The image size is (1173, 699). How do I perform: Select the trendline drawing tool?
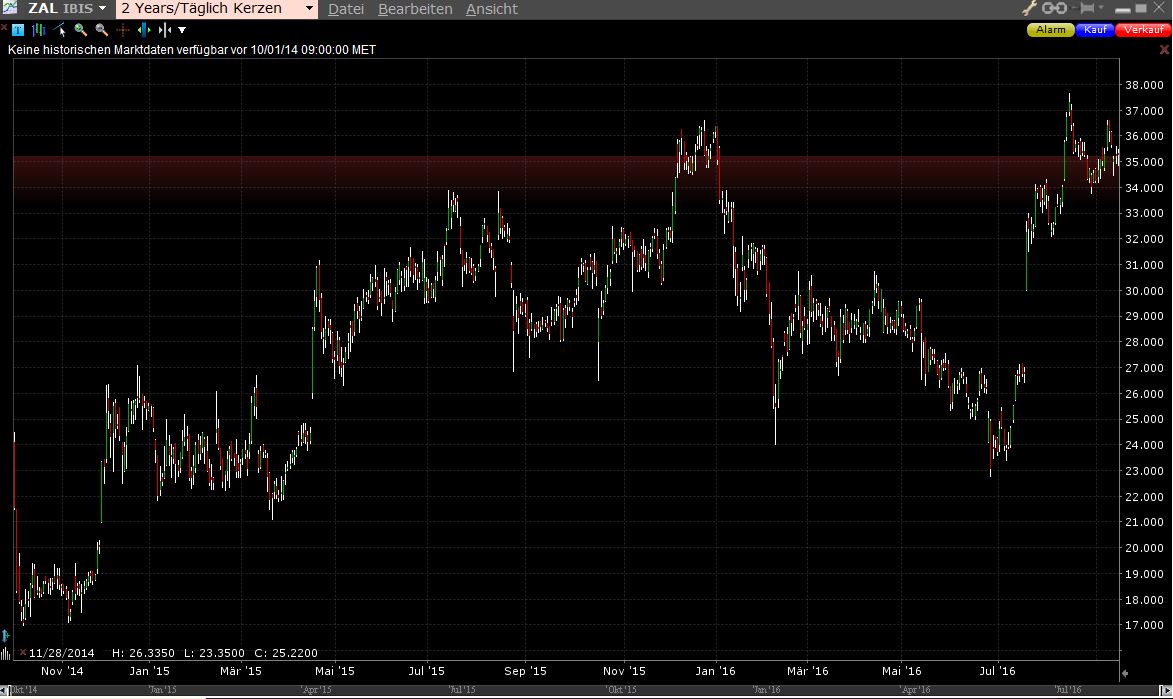tap(59, 30)
